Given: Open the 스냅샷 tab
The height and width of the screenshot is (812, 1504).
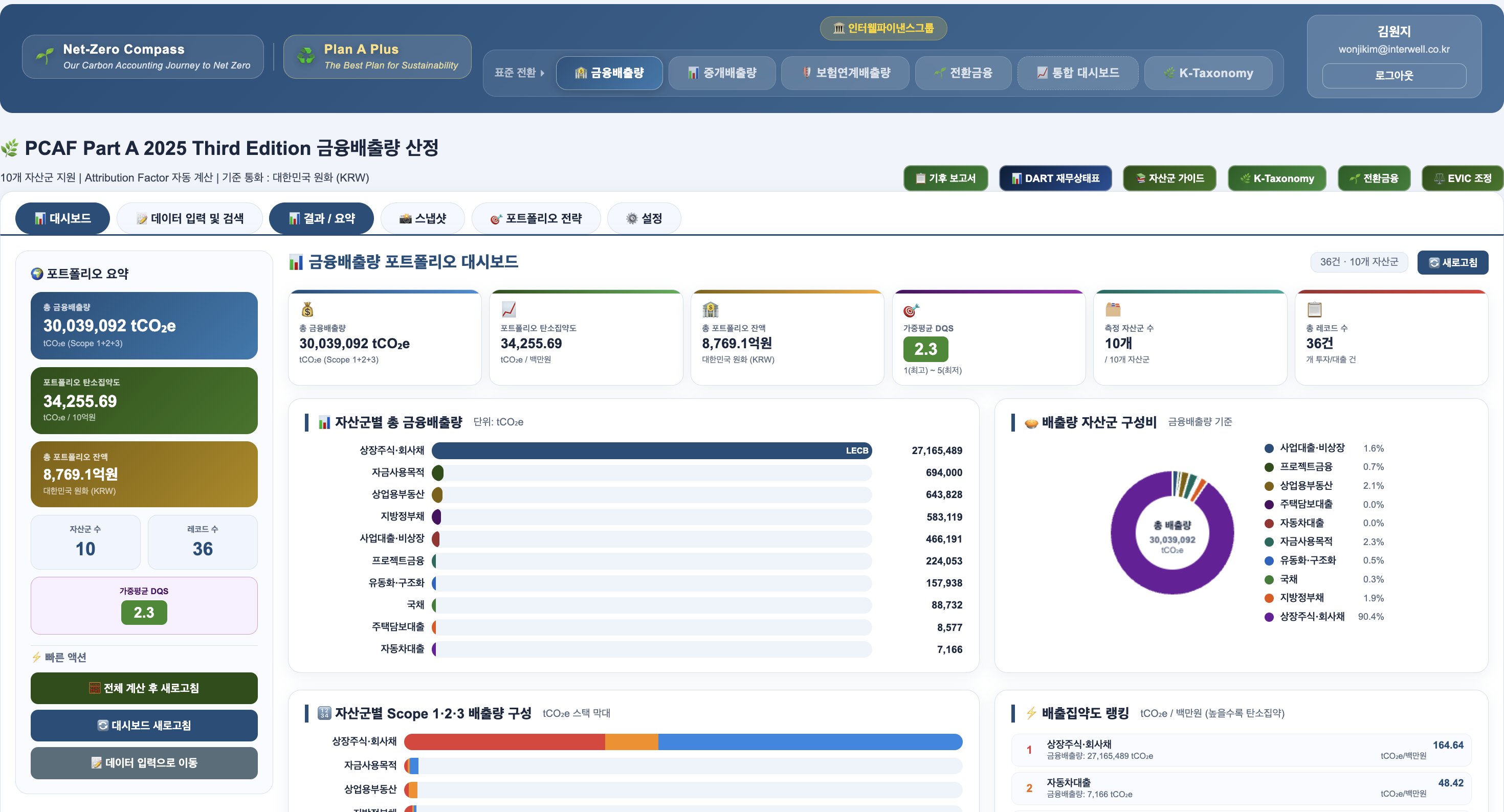Looking at the screenshot, I should click(423, 218).
